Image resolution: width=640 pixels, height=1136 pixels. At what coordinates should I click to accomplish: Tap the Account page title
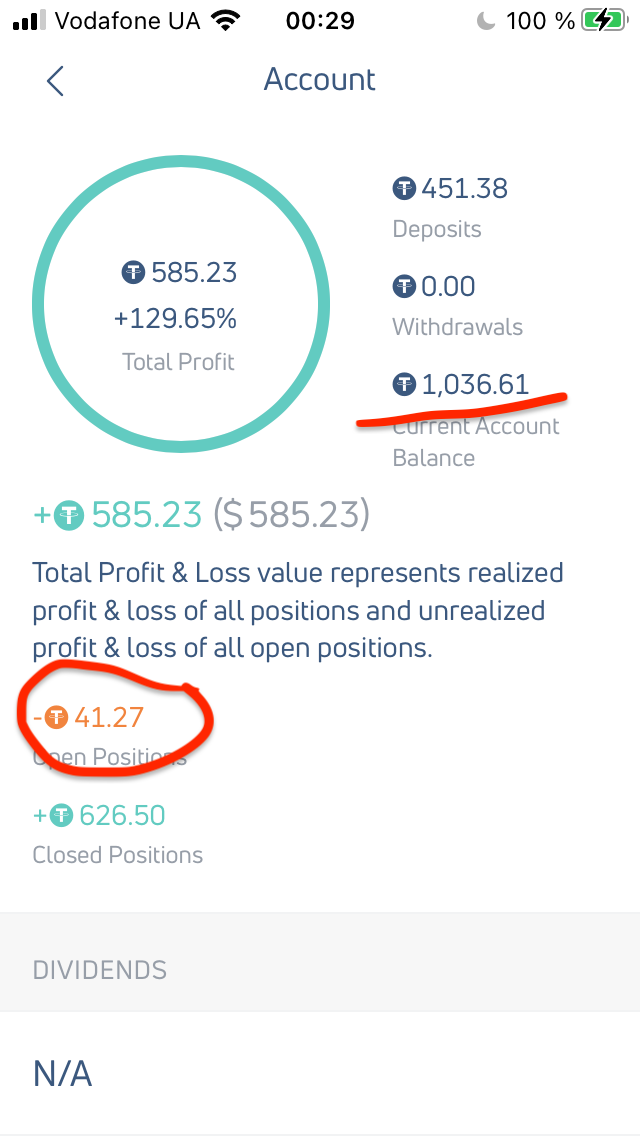319,80
